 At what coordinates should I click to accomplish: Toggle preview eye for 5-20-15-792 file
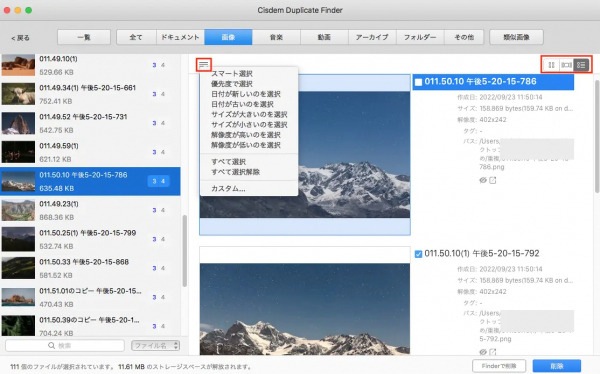point(483,351)
